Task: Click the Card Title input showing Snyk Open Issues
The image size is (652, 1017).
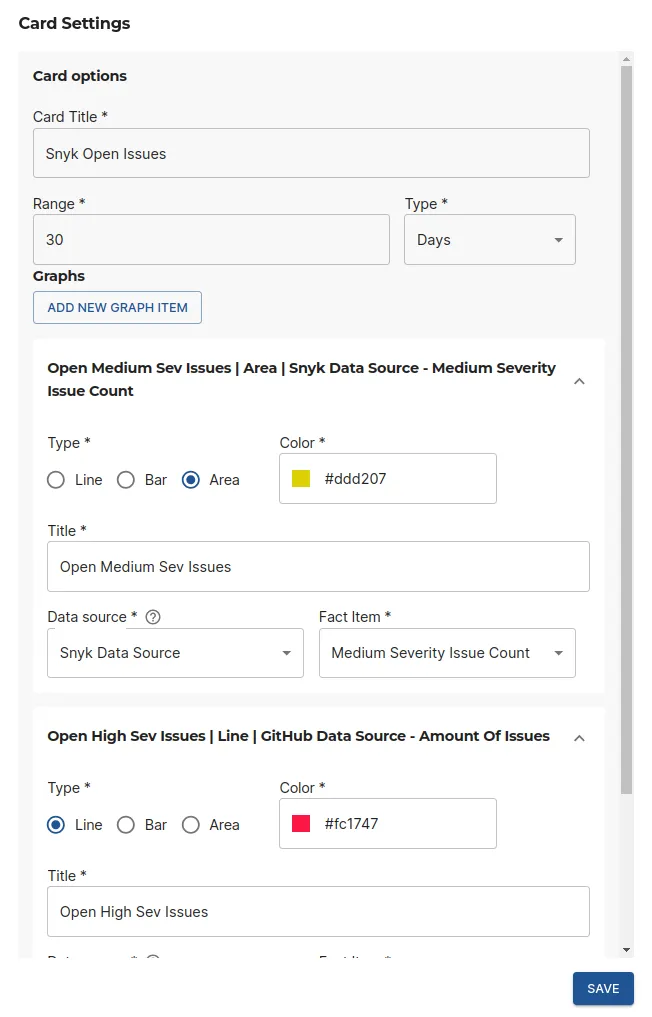Action: coord(311,152)
